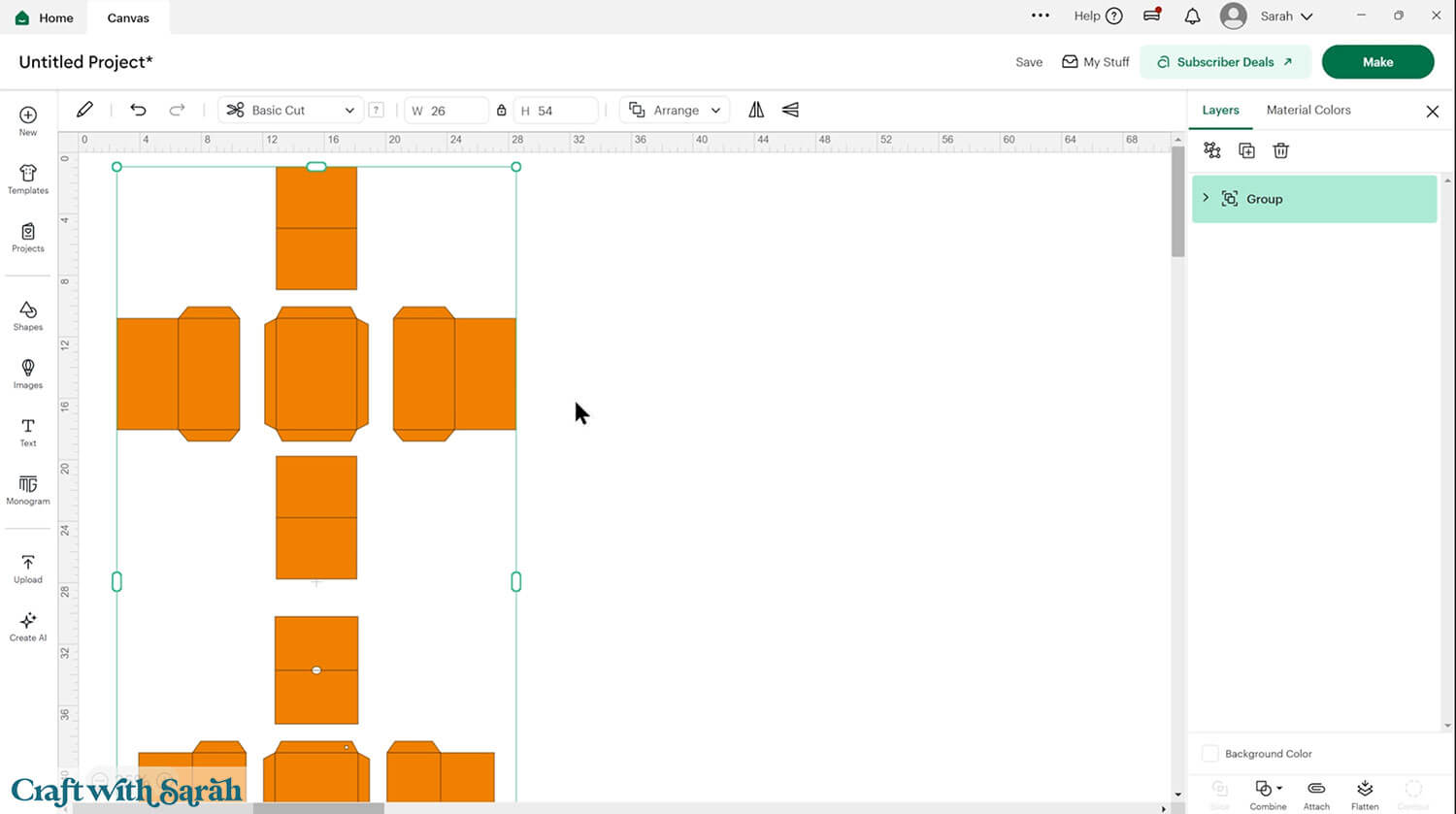Toggle the size lock between width and height
1456x814 pixels.
[x=504, y=110]
